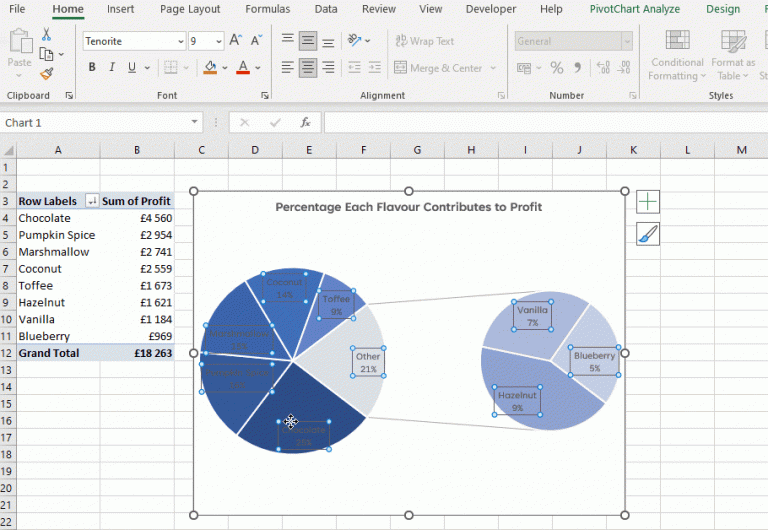Viewport: 768px width, 530px height.
Task: Open Underline style dropdown arrow
Action: click(147, 68)
